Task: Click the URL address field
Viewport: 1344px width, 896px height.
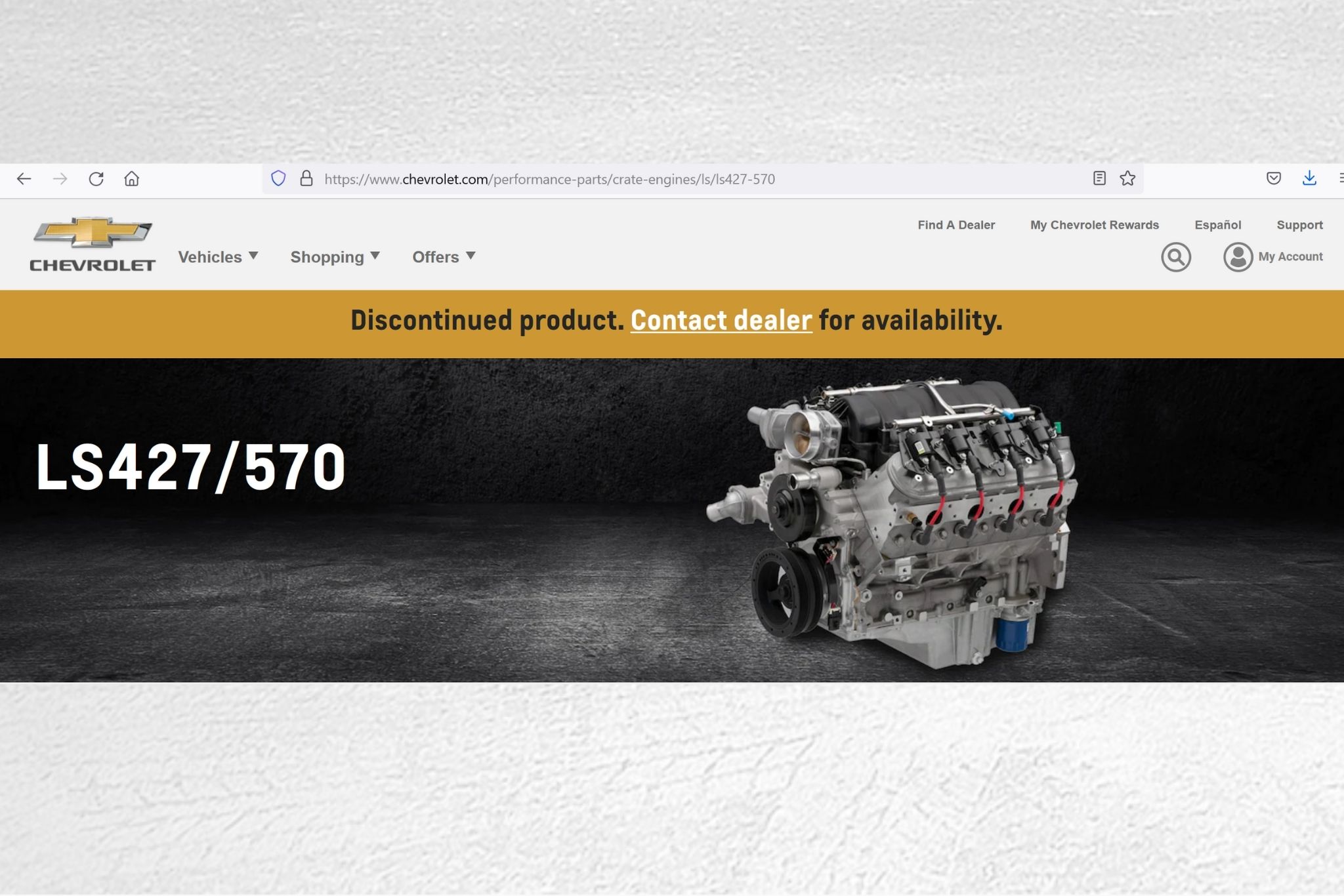Action: coord(656,179)
